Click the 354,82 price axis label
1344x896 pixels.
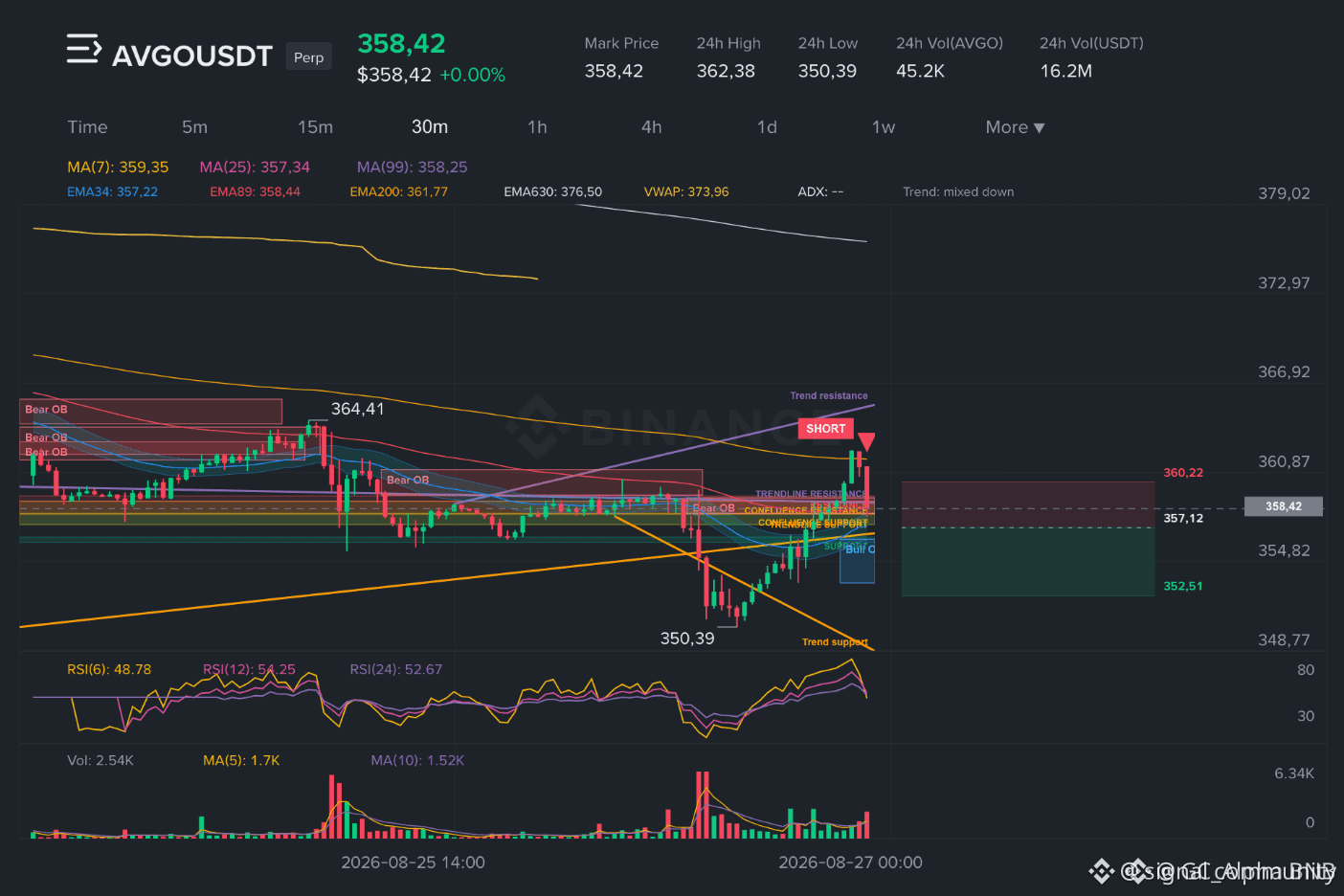pyautogui.click(x=1284, y=550)
